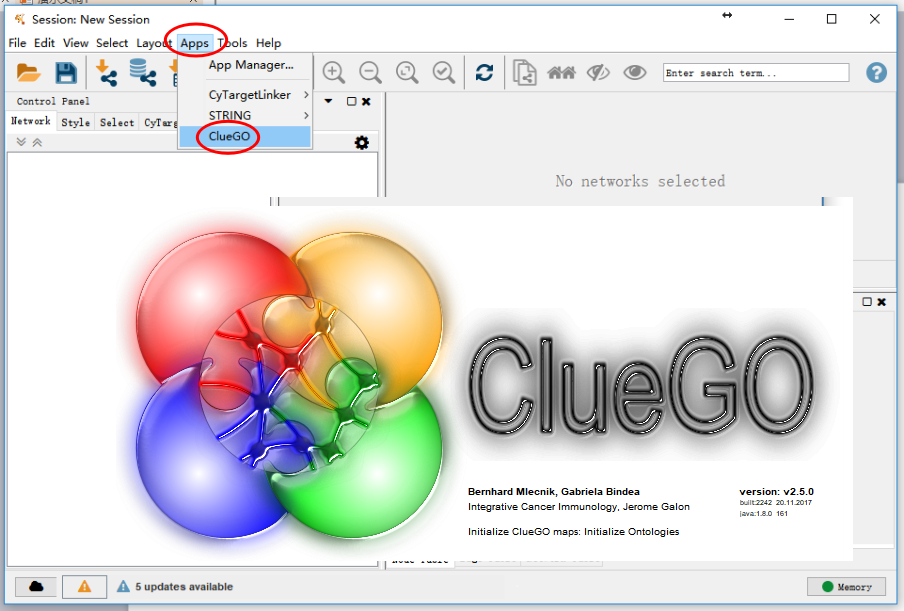
Task: Open the Apps menu
Action: (x=194, y=43)
